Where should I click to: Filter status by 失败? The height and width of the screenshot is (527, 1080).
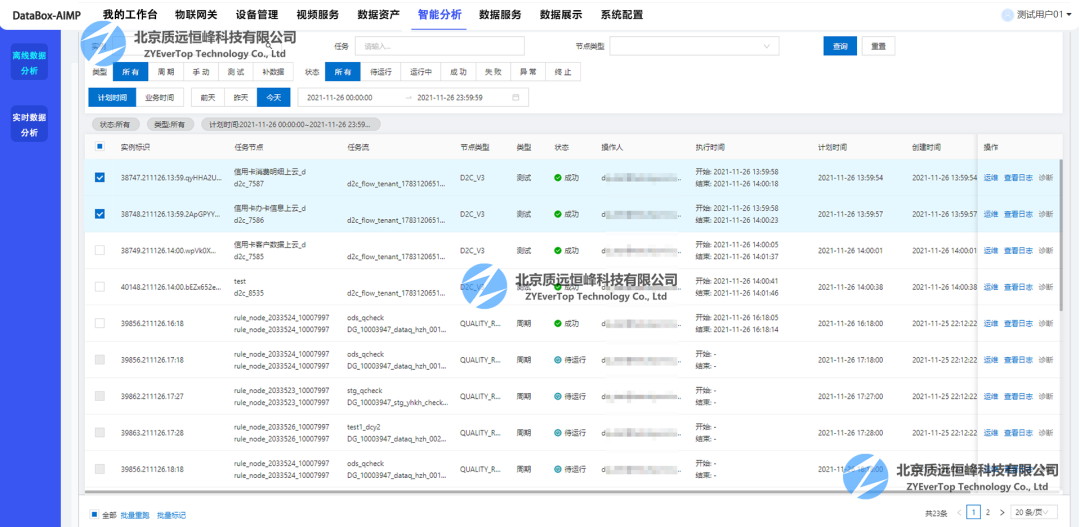(493, 72)
